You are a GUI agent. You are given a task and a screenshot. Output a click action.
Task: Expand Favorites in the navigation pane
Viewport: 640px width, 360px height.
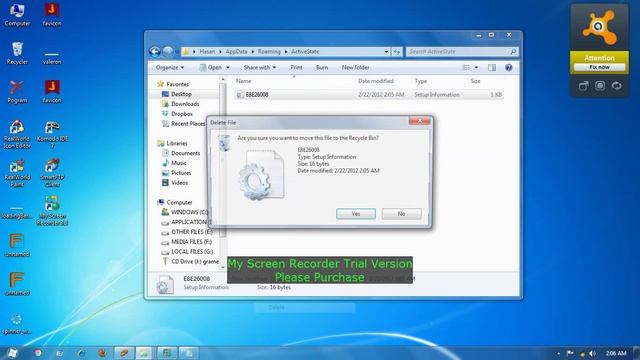pos(178,84)
